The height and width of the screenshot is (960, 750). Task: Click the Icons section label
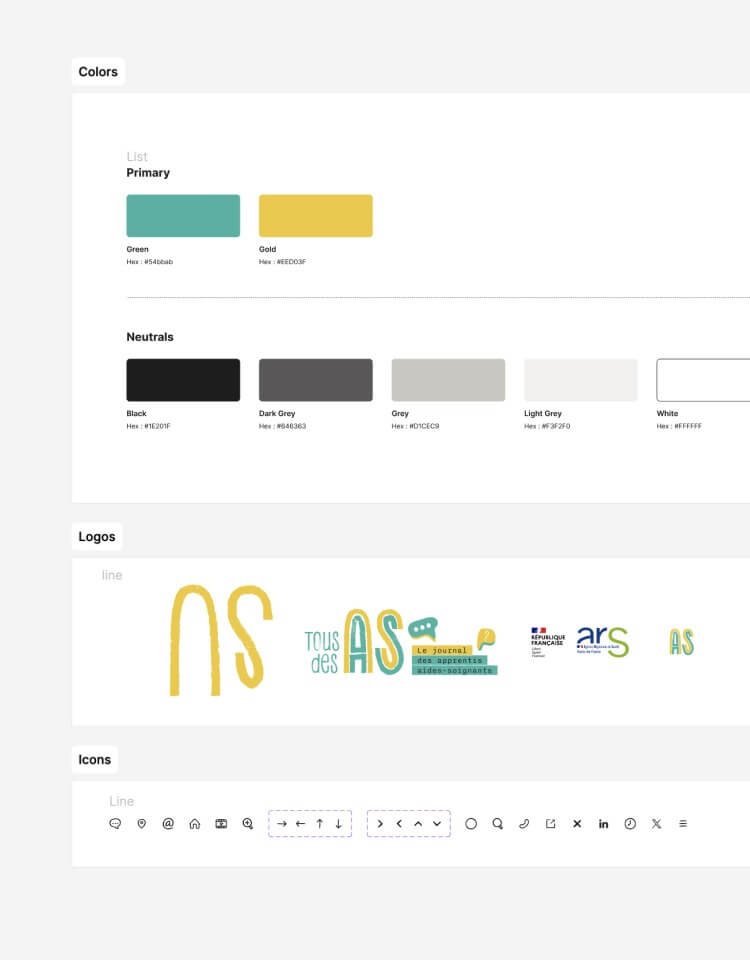click(x=95, y=759)
